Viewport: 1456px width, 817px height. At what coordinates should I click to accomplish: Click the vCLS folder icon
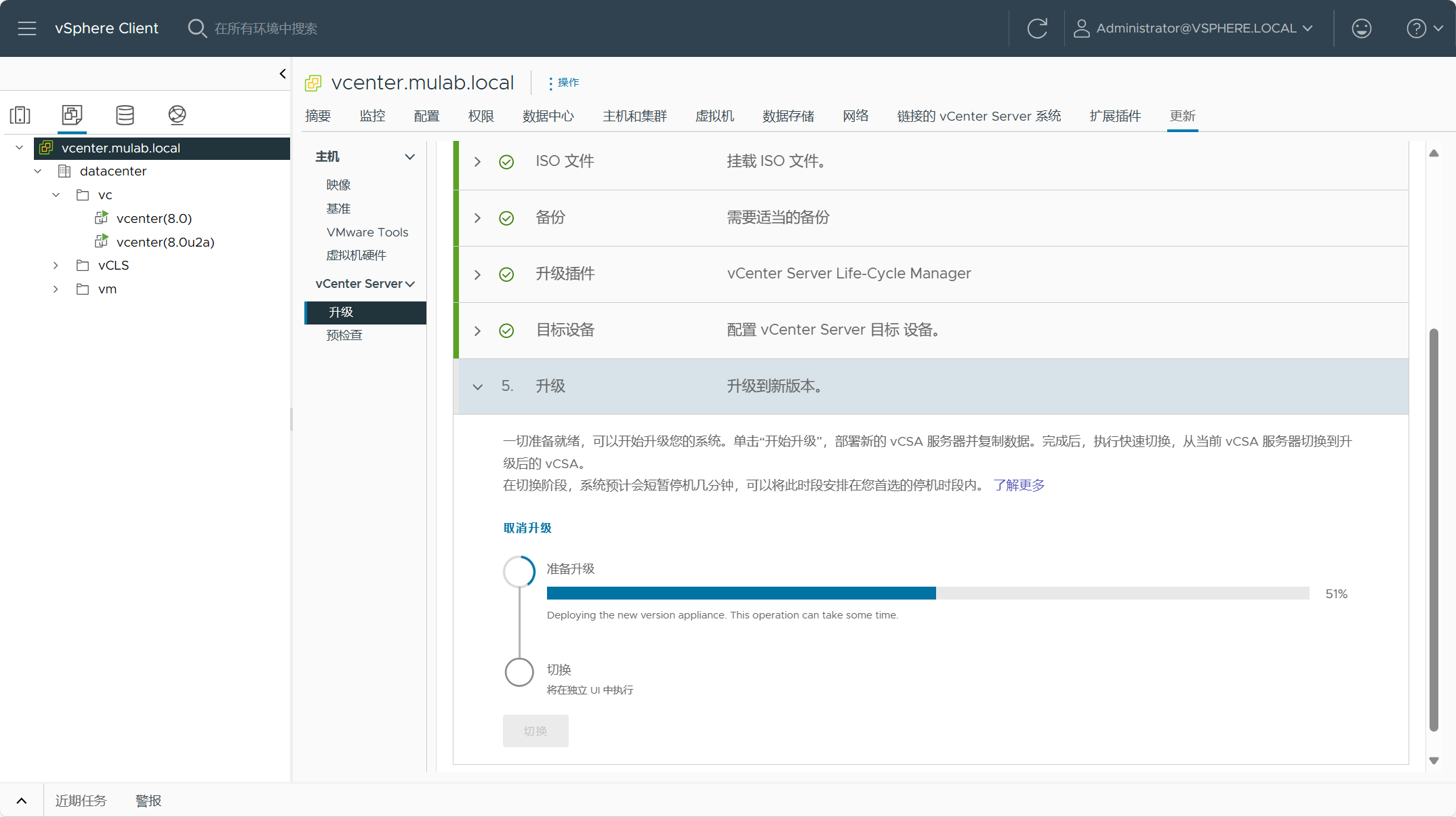tap(83, 266)
